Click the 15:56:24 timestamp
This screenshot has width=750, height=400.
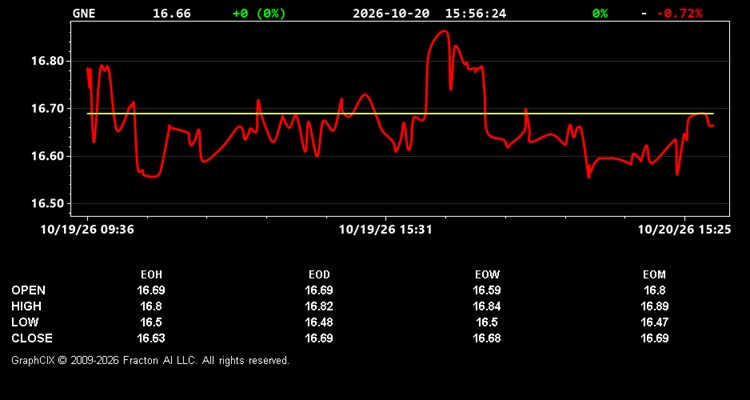click(475, 13)
